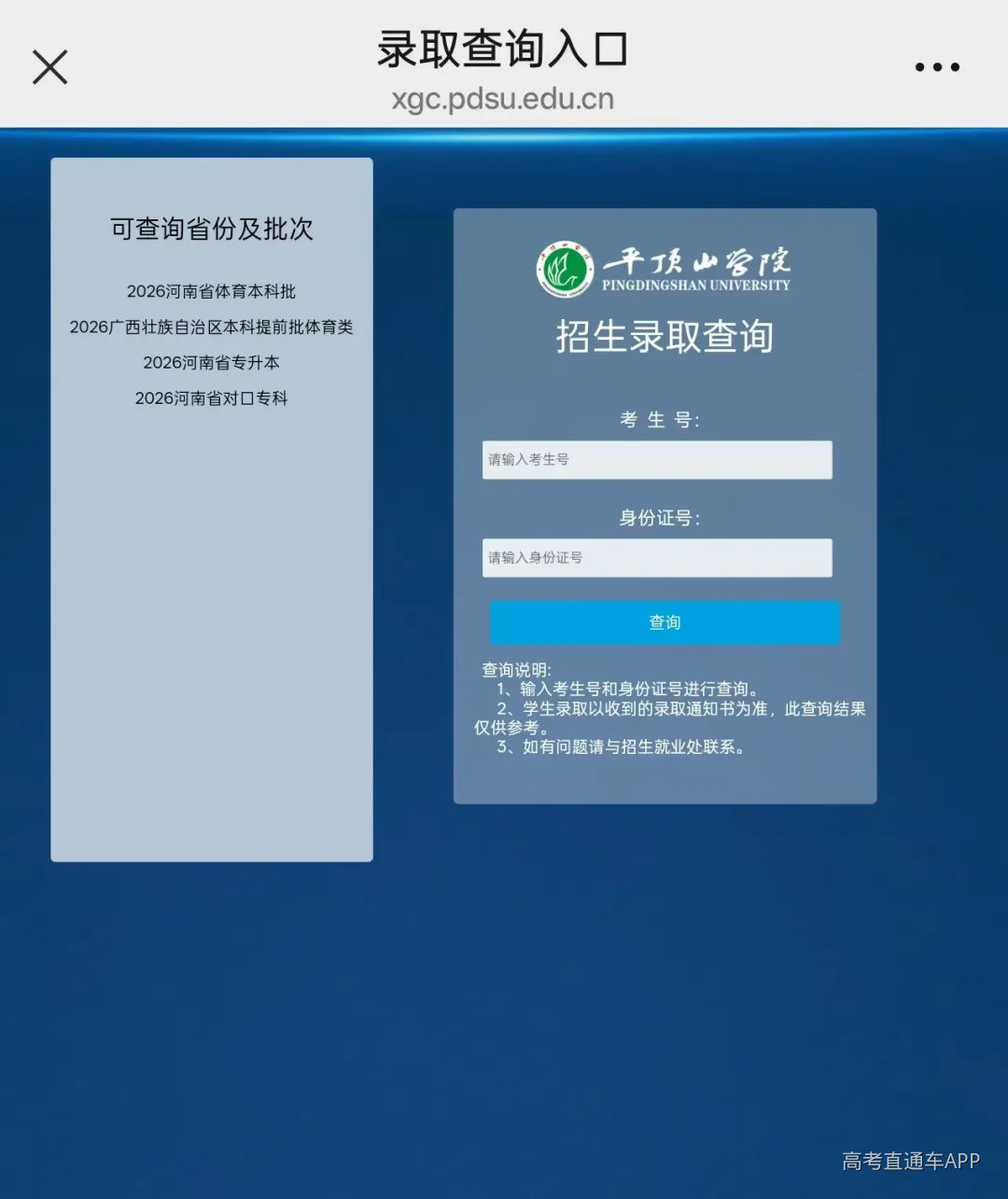Click the 考生号 field label
This screenshot has height=1199, width=1008.
(660, 420)
